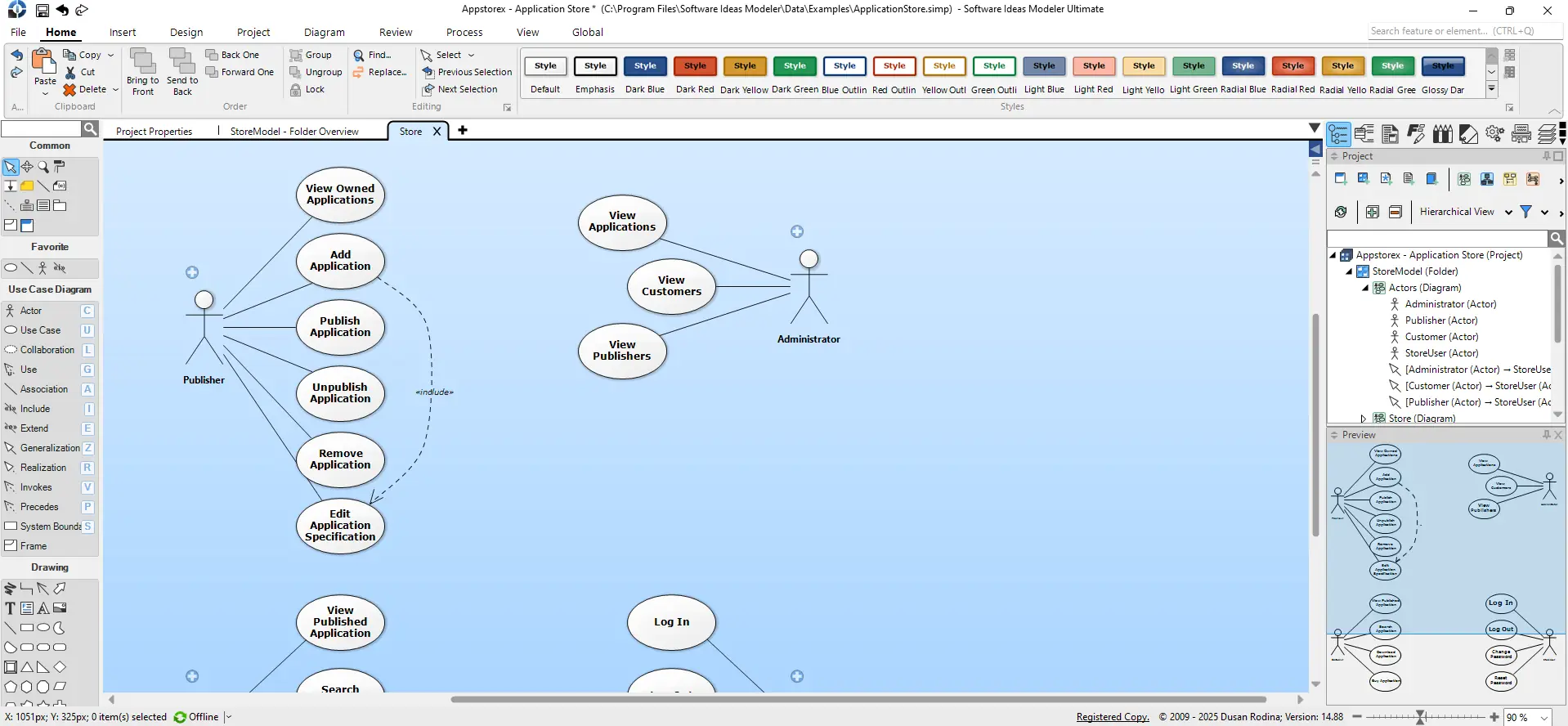The height and width of the screenshot is (726, 1568).
Task: Toggle the Offline status indicator
Action: coord(197,717)
